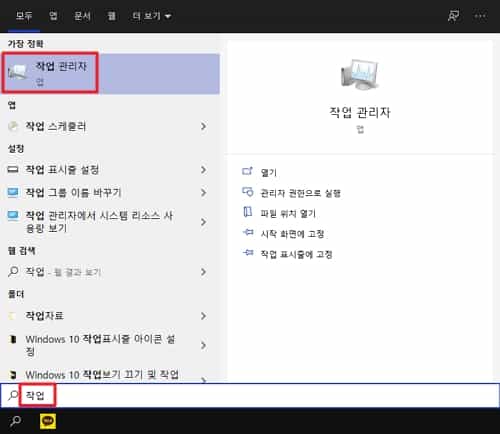Screen dimensions: 500x434
Task: Open the 작업 - 웹 결과 보기 search
Action: (x=110, y=272)
